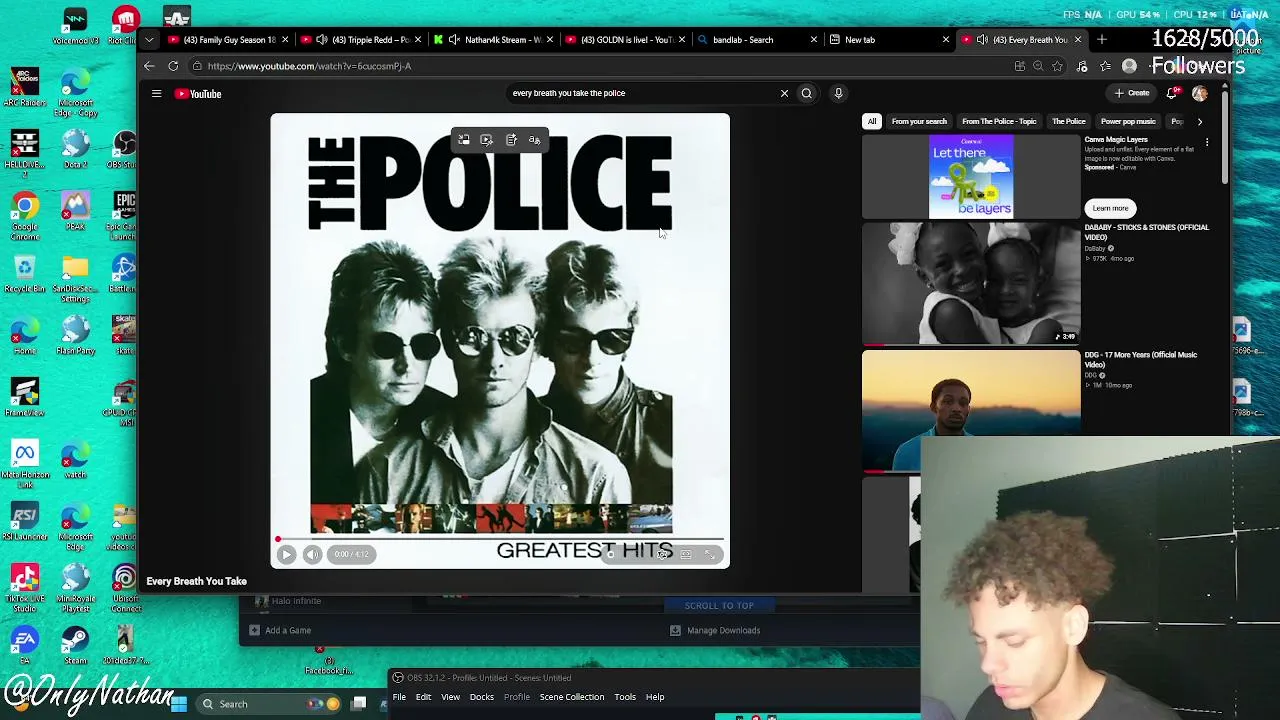1280x720 pixels.
Task: Mute the YouTube video with the speaker button
Action: tap(312, 554)
